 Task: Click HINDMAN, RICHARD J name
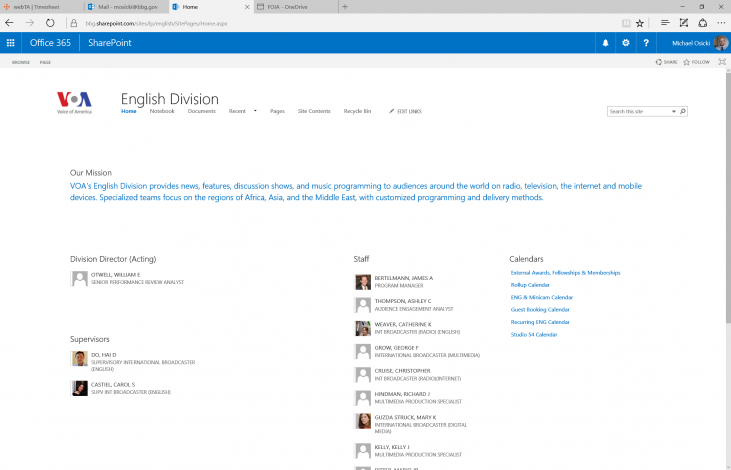tap(402, 394)
